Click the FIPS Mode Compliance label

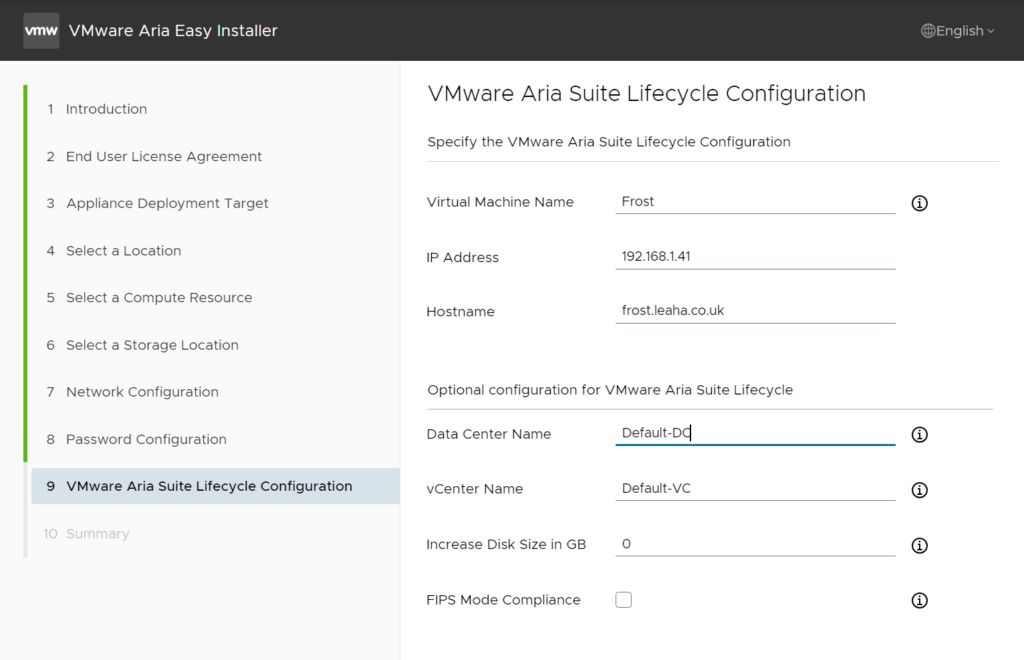point(503,599)
